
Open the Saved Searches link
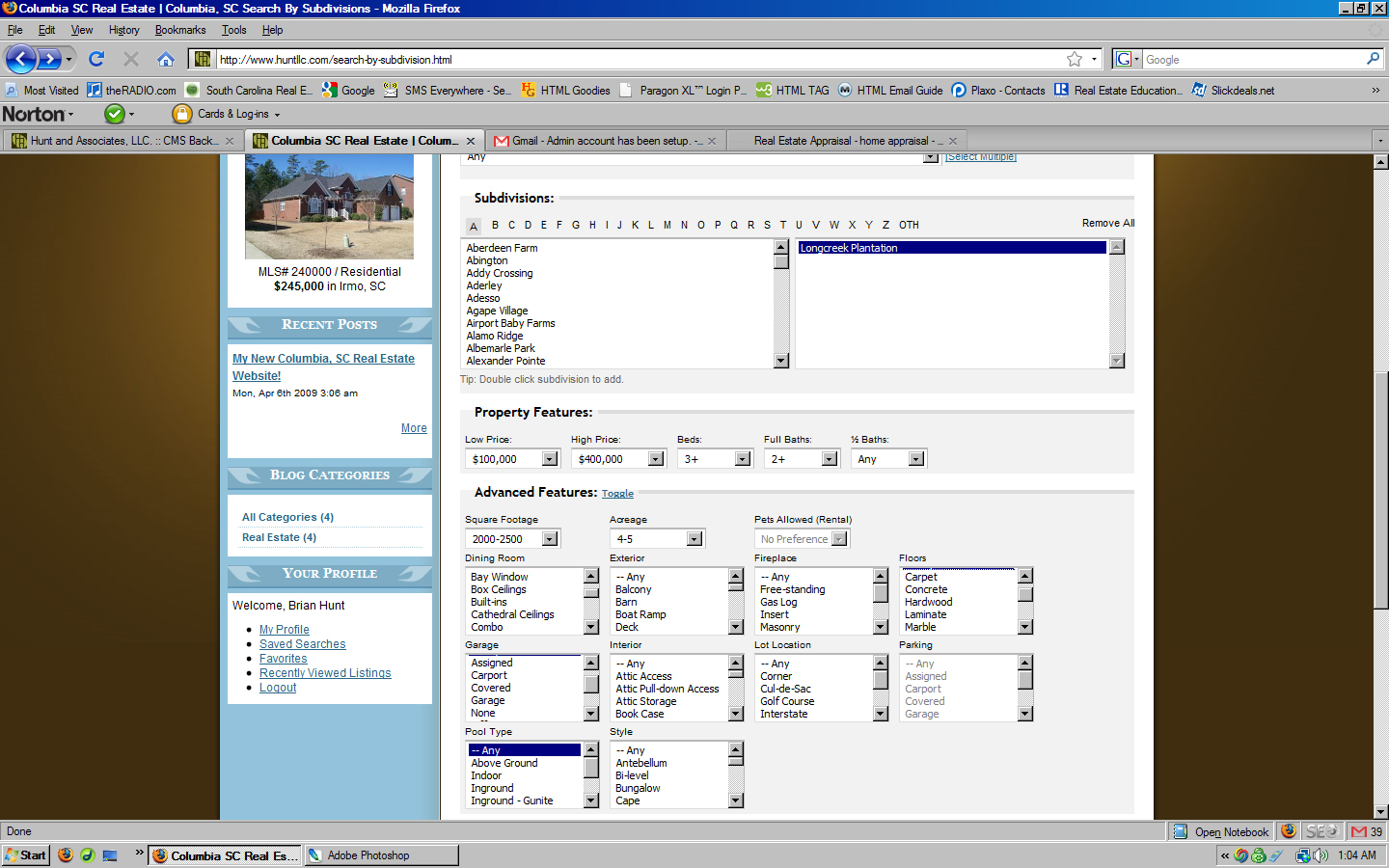[302, 644]
